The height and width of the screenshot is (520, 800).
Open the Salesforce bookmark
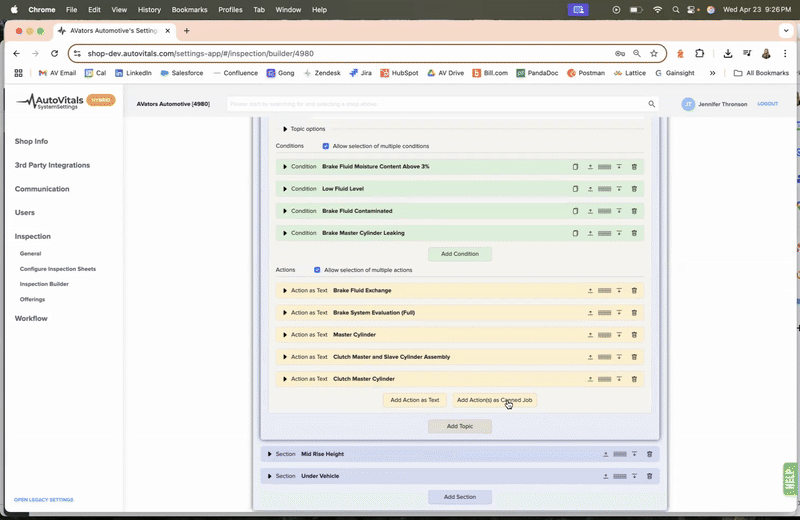point(182,73)
